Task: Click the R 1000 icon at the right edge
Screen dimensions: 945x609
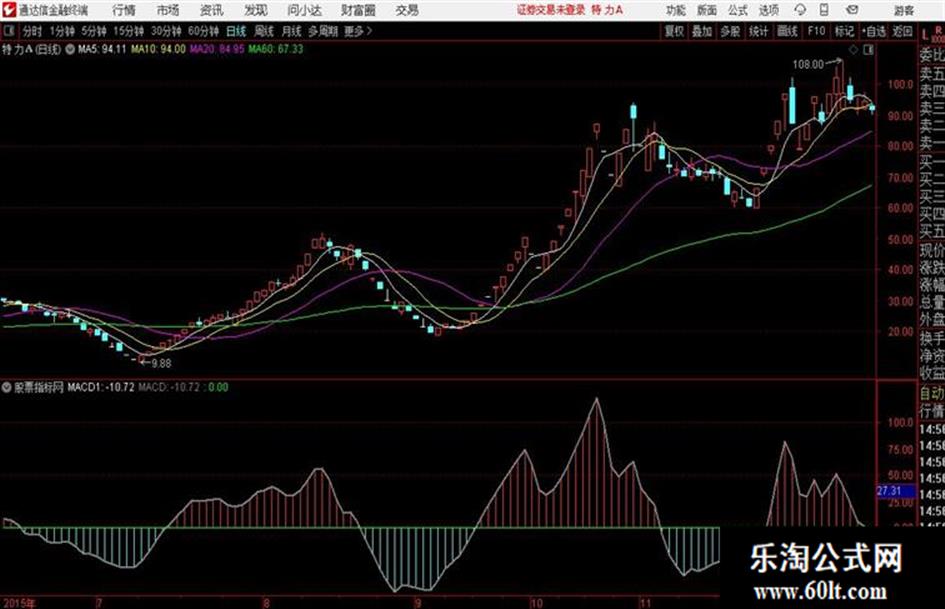Action: (938, 34)
